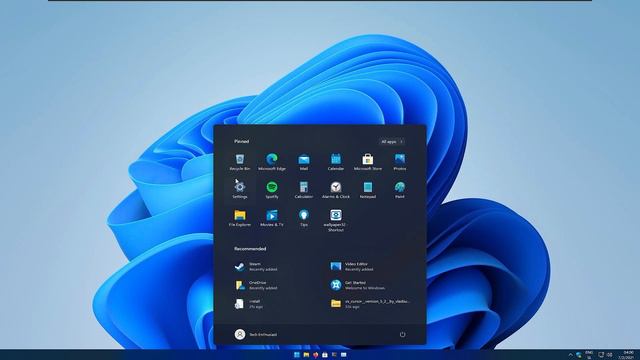640x360 pixels.
Task: Open the power options button
Action: pos(402,334)
